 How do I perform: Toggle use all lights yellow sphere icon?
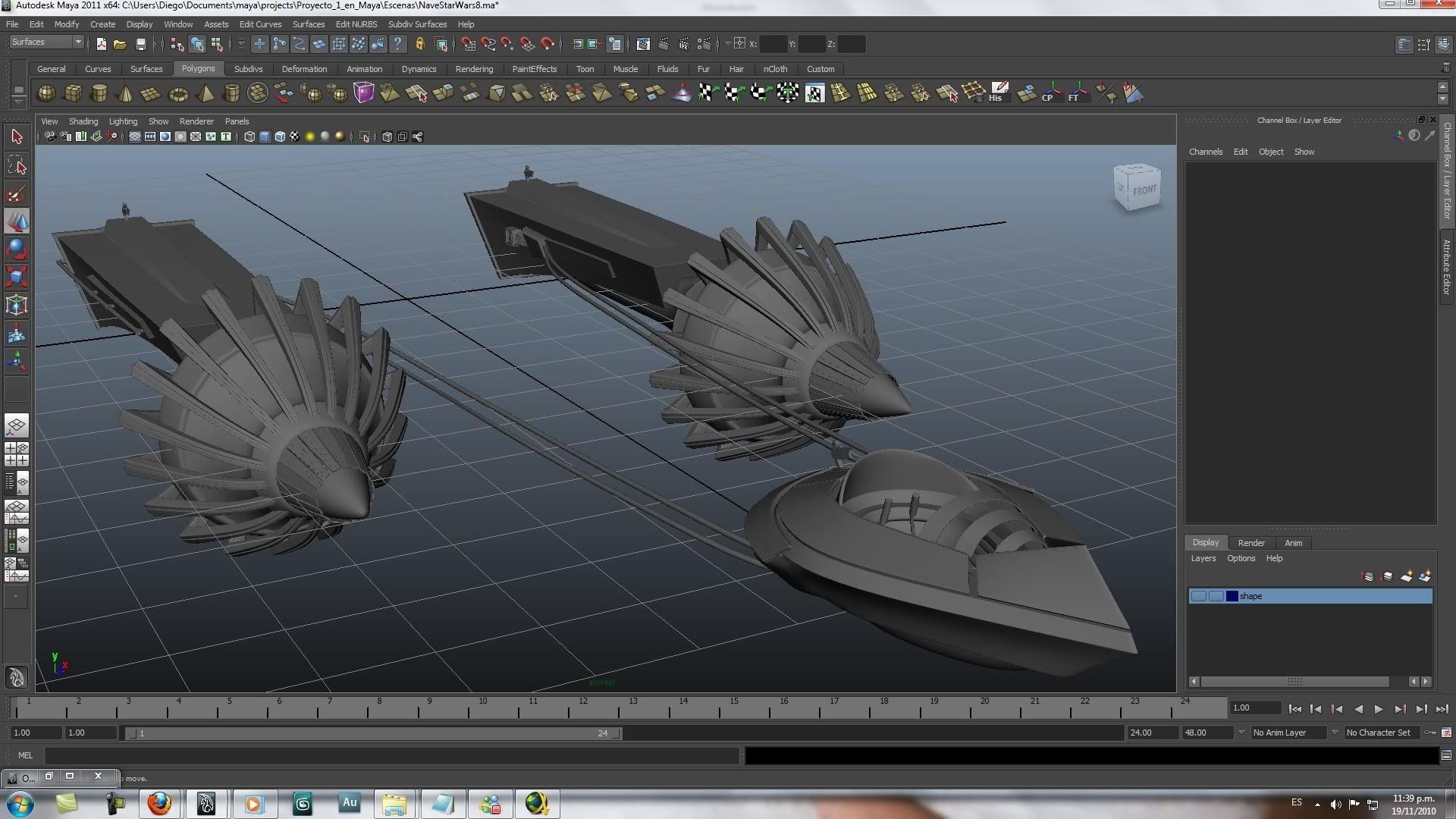[x=310, y=136]
